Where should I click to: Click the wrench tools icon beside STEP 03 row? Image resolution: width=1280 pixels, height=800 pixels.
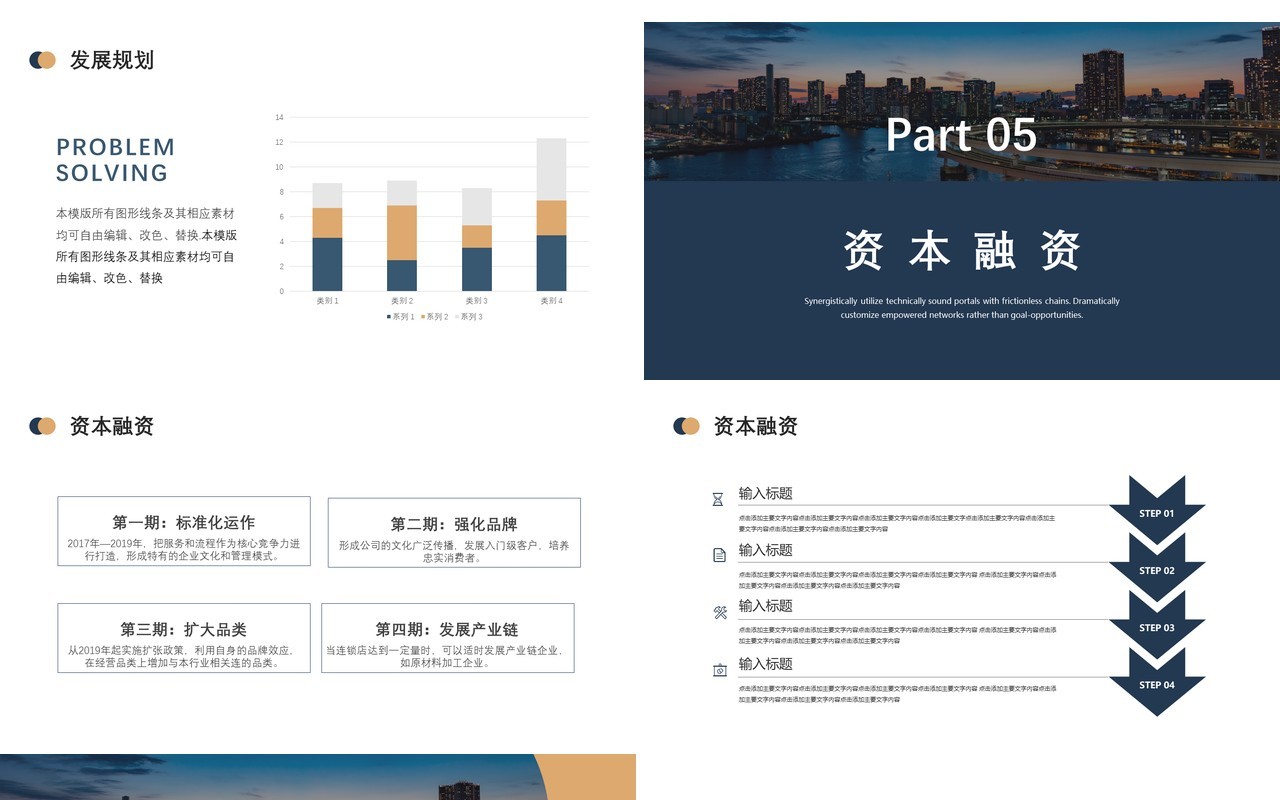pos(720,612)
